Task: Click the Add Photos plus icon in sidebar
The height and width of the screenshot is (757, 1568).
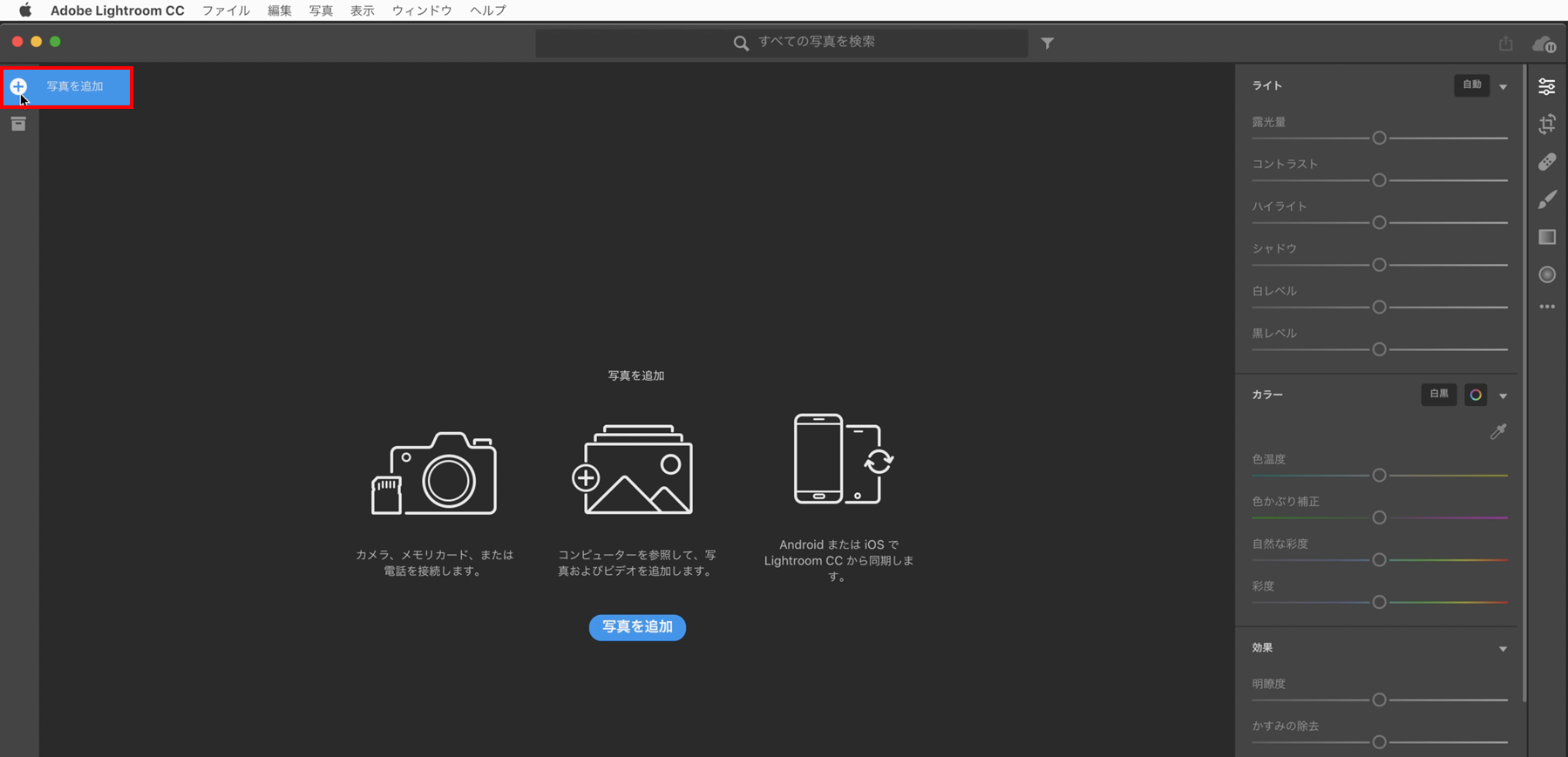Action: point(18,86)
